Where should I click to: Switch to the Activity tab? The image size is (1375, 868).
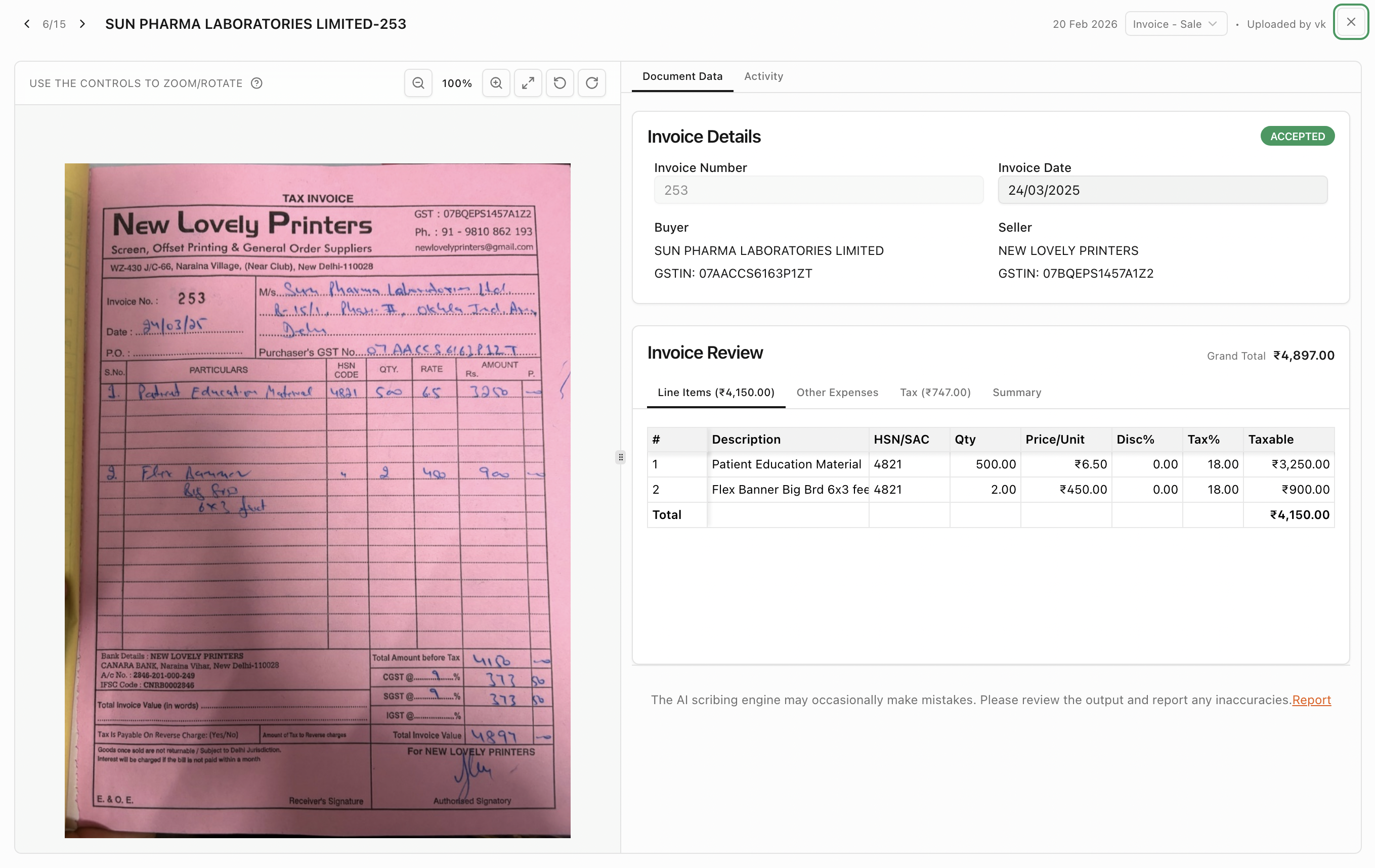[x=763, y=76]
